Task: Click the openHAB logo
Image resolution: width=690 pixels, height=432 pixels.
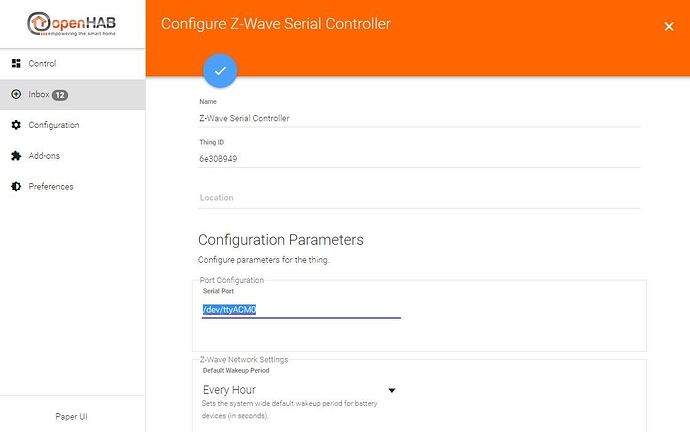Action: 72,24
